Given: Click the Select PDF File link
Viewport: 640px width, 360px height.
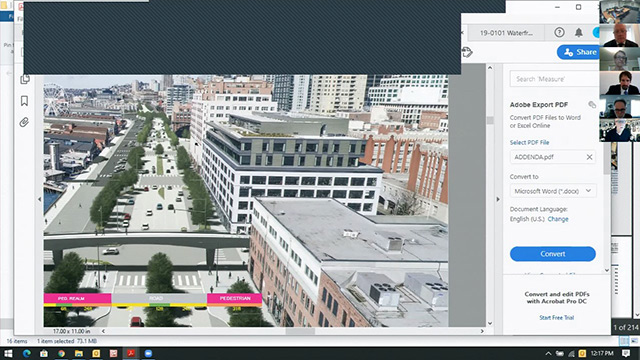Looking at the screenshot, I should pos(529,142).
